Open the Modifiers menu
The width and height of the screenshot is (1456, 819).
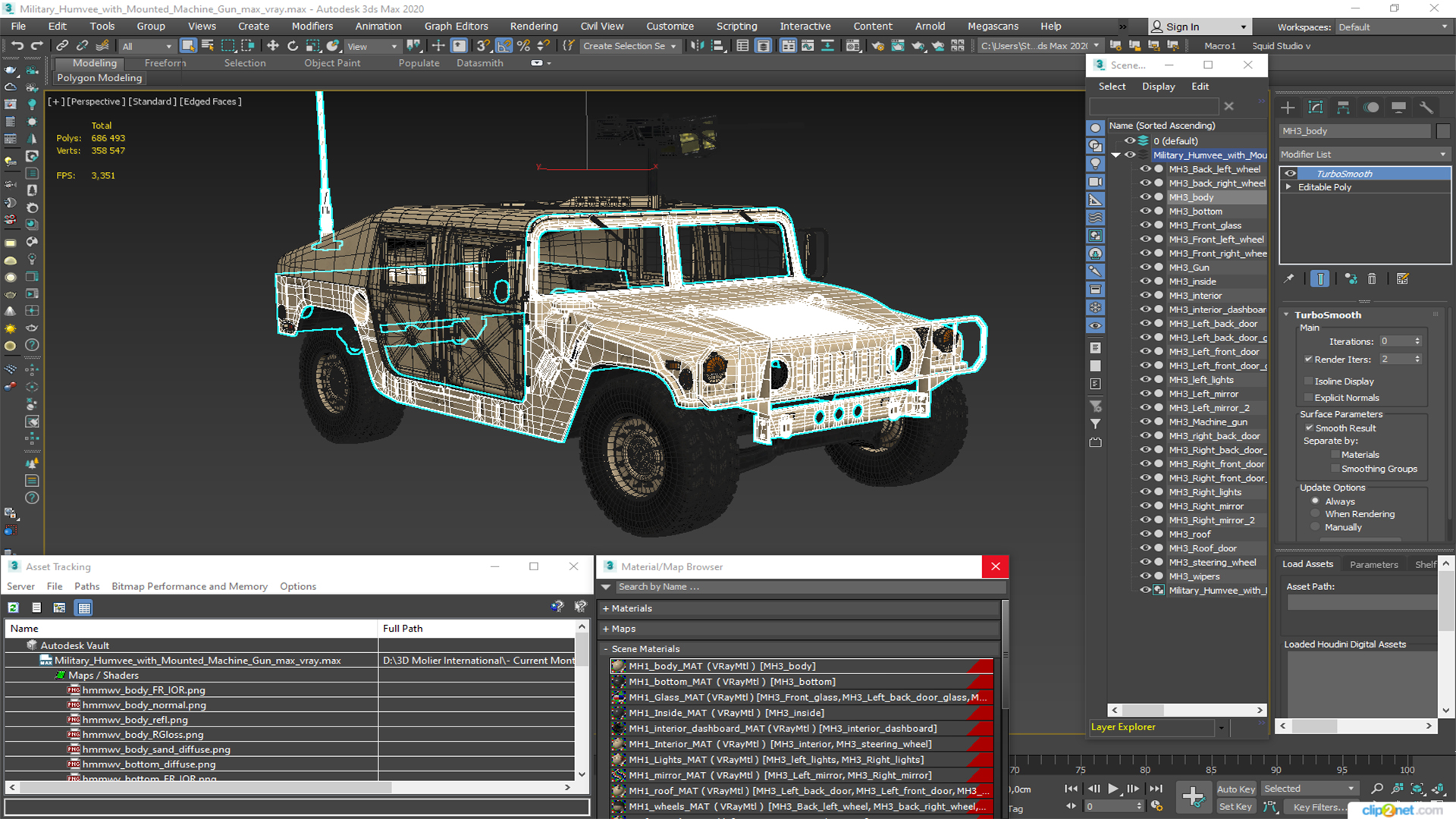312,26
